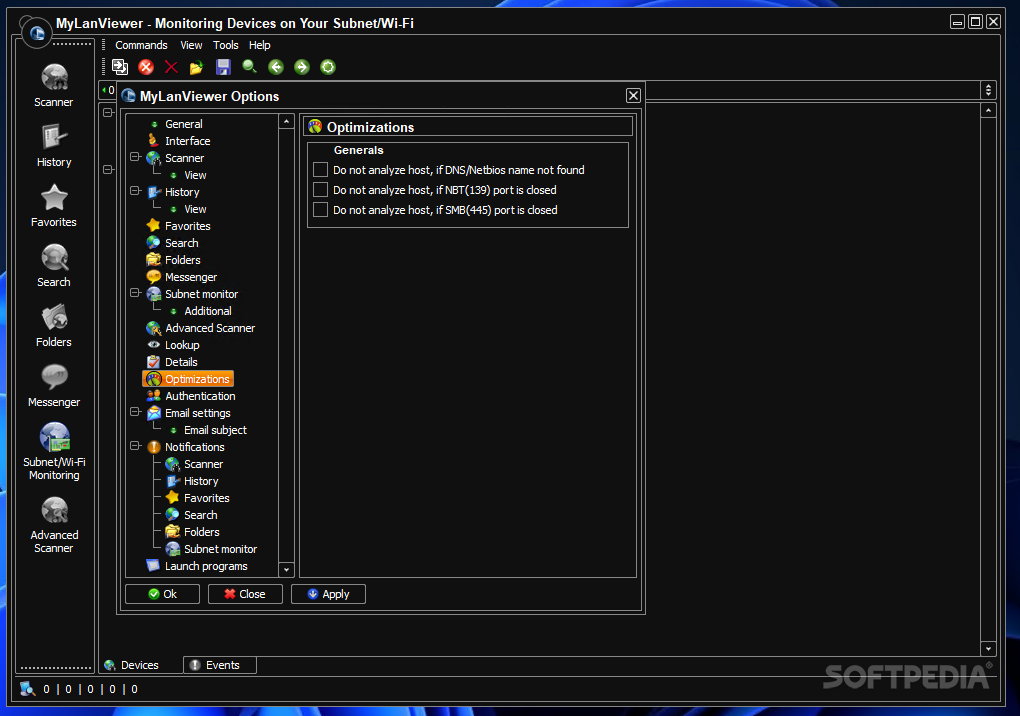Switch to the Events tab
The image size is (1020, 716).
[x=220, y=665]
